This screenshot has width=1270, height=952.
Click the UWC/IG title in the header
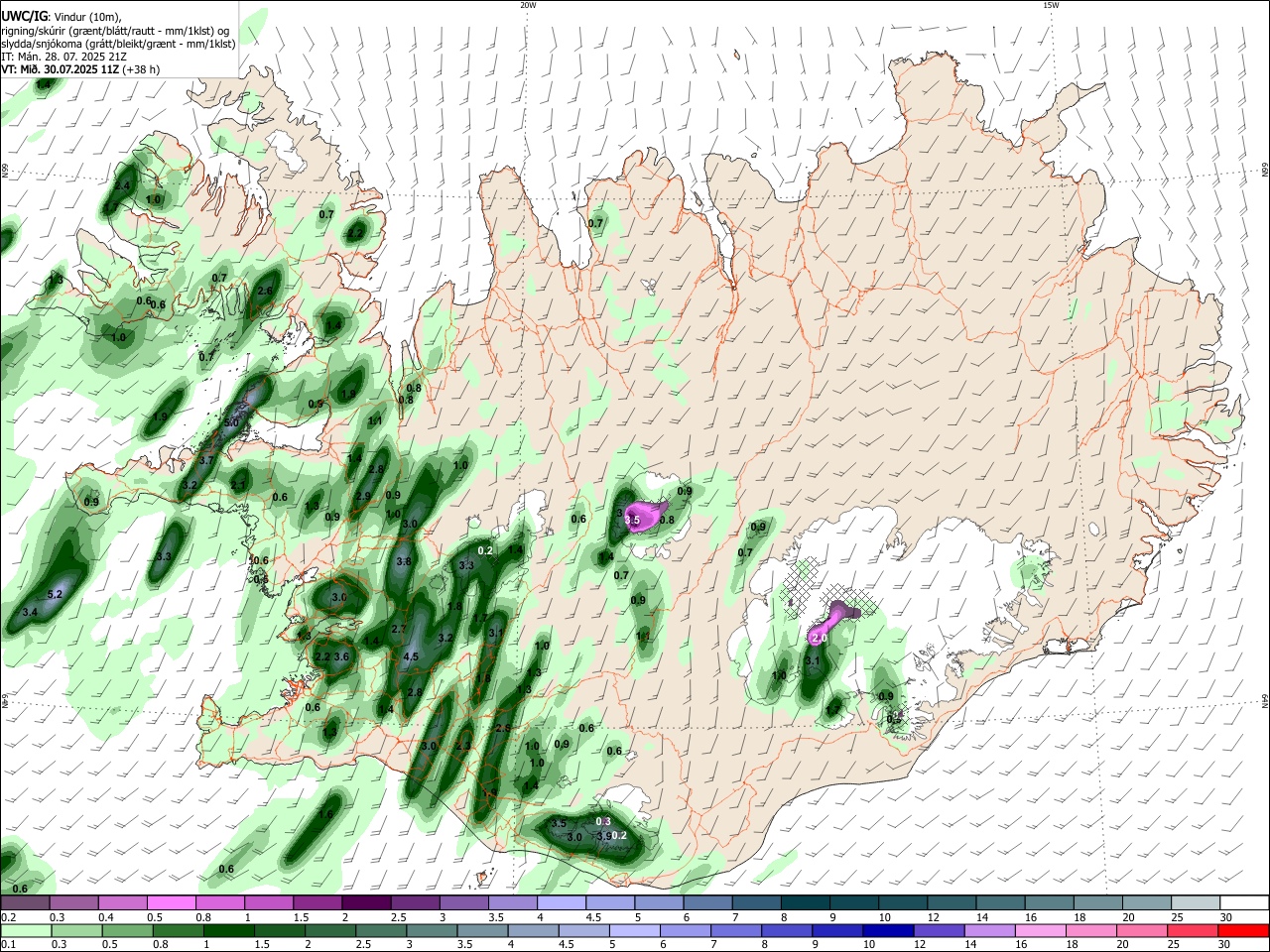[x=23, y=16]
